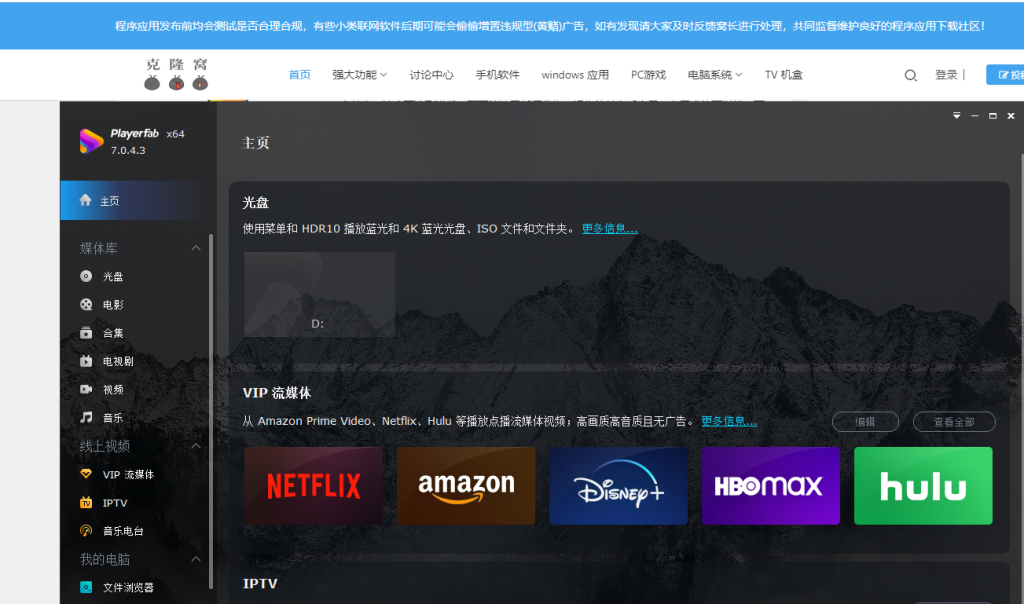Viewport: 1024px width, 604px height.
Task: Click 更多信息 link under 光盘
Action: click(609, 229)
